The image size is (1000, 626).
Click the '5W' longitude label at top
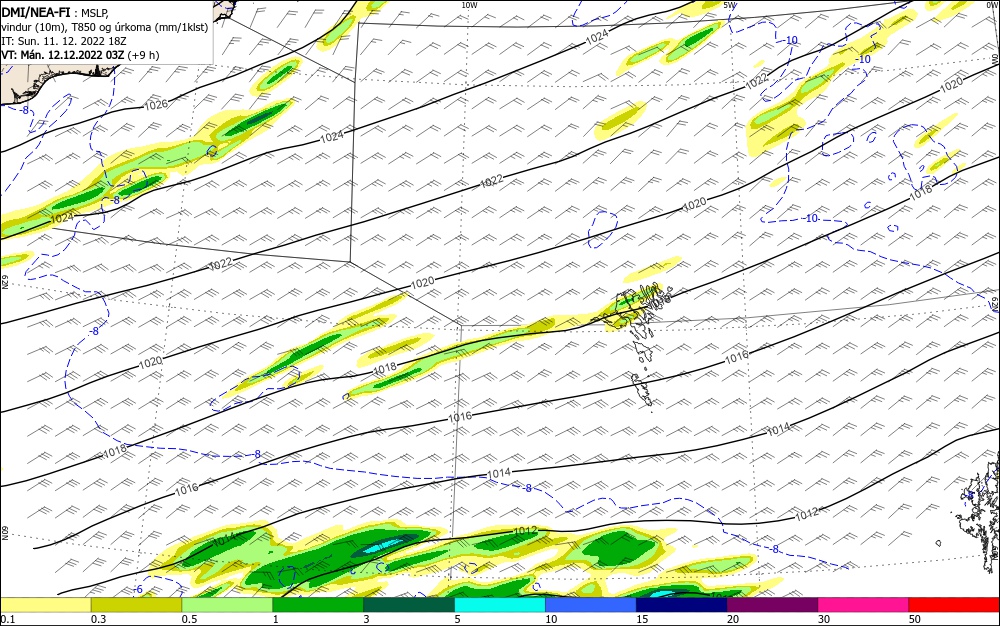click(731, 5)
